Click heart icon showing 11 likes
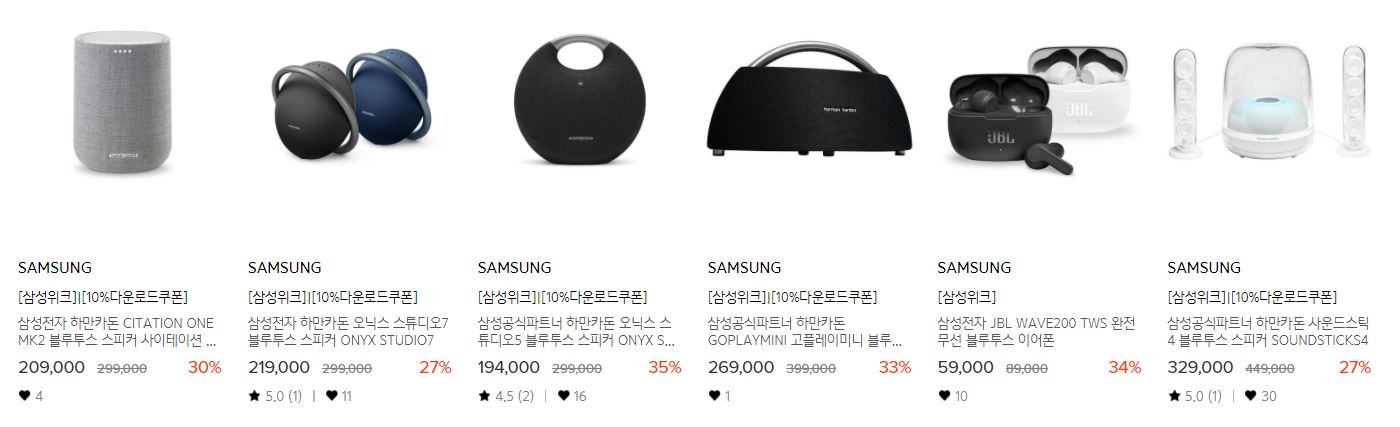 (x=332, y=396)
